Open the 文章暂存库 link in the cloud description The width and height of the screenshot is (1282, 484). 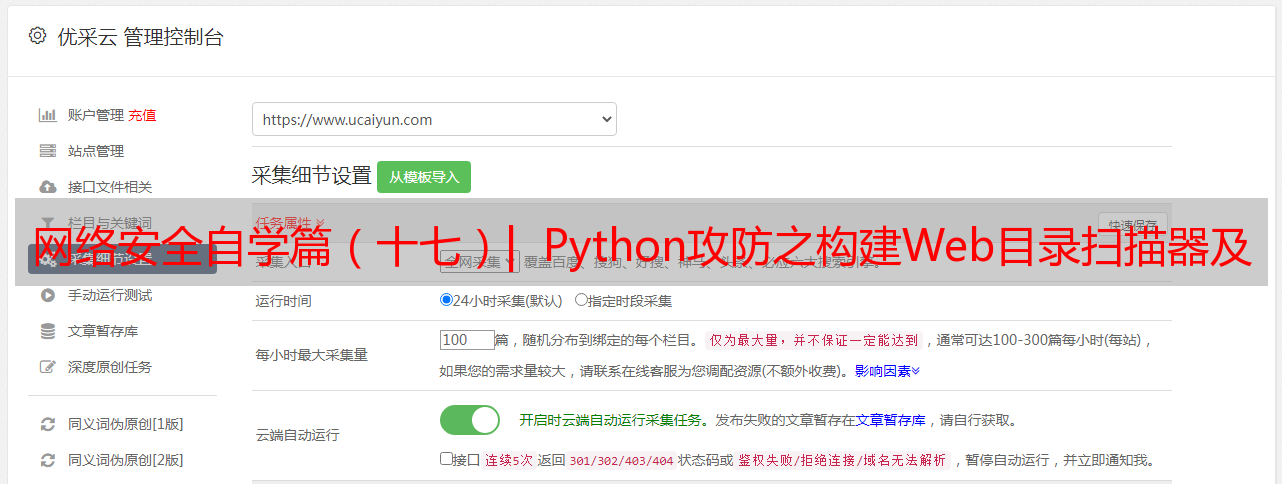click(890, 420)
